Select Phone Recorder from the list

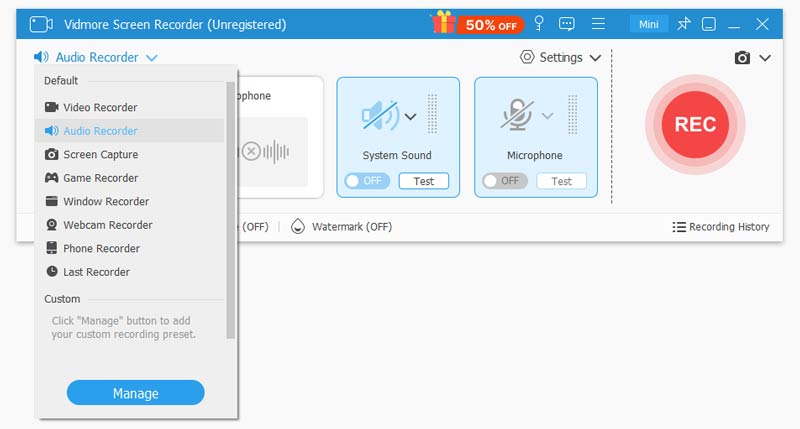coord(130,248)
